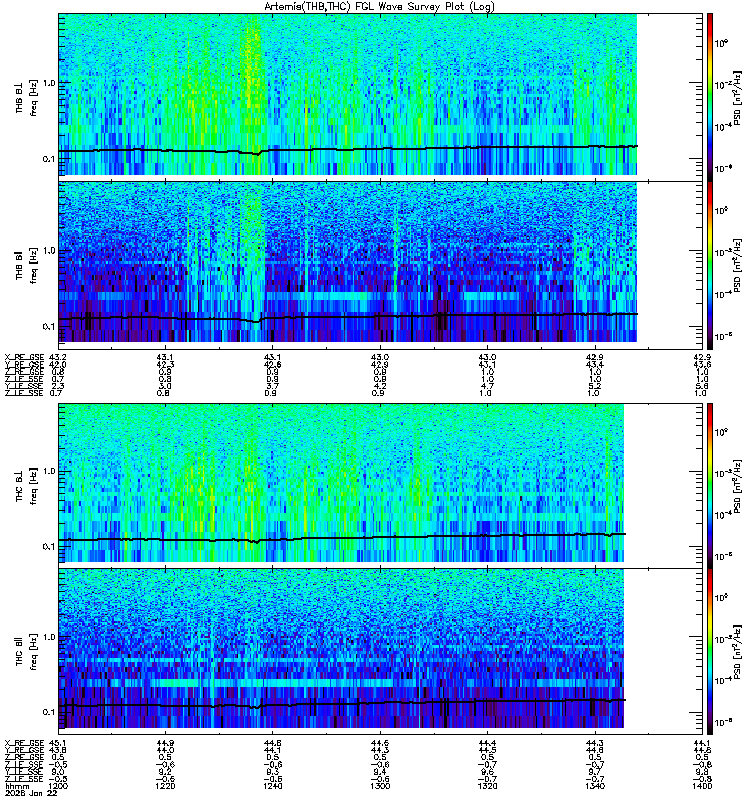Click the 'X_RE_GSE' row label under the THB panels
The image size is (750, 800).
tap(24, 357)
